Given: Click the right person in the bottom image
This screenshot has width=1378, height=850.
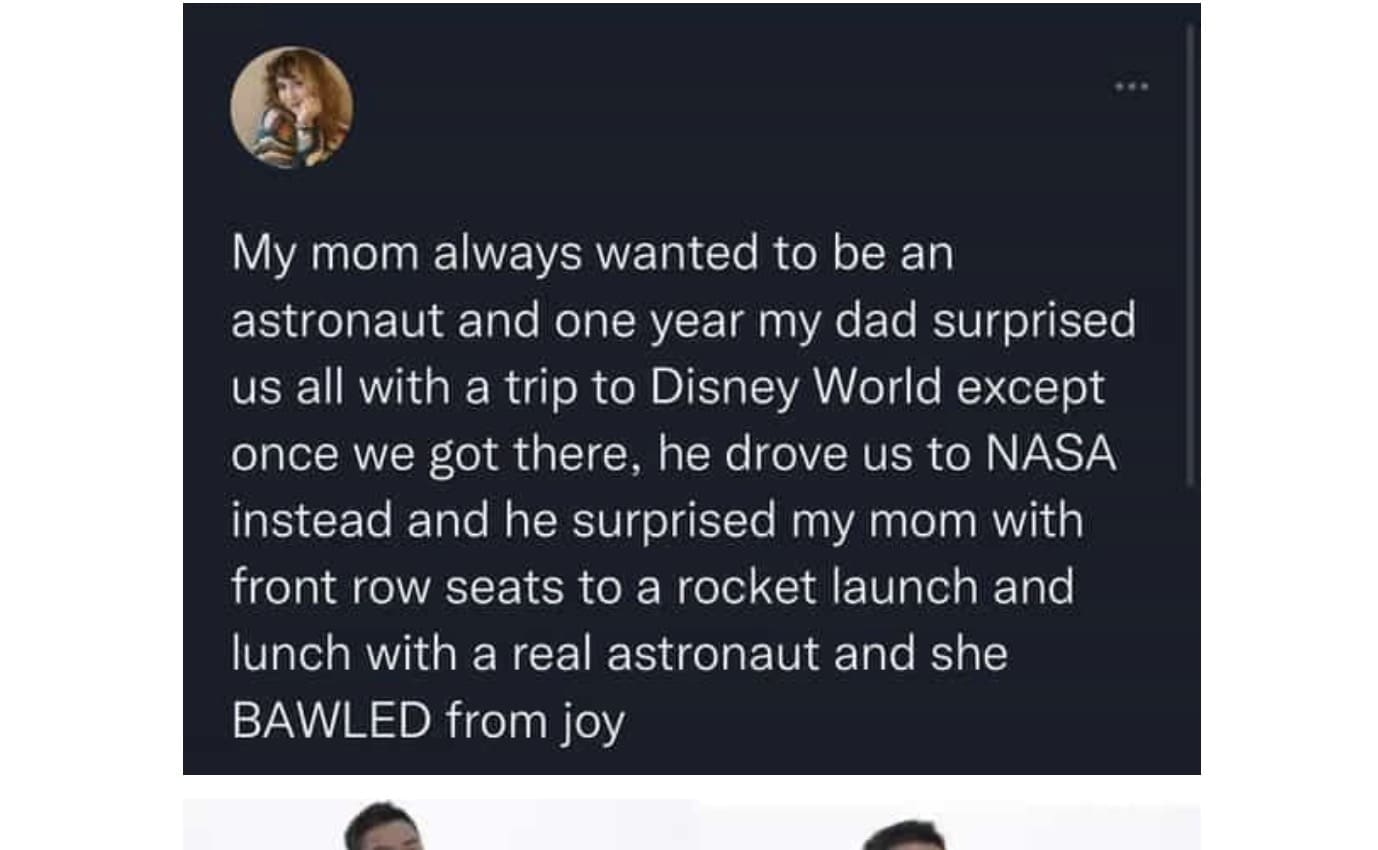Looking at the screenshot, I should [905, 834].
